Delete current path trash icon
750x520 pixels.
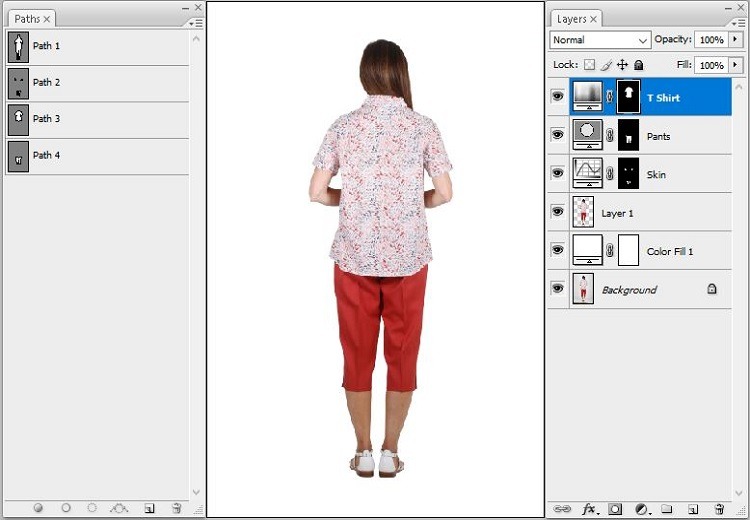coord(176,508)
